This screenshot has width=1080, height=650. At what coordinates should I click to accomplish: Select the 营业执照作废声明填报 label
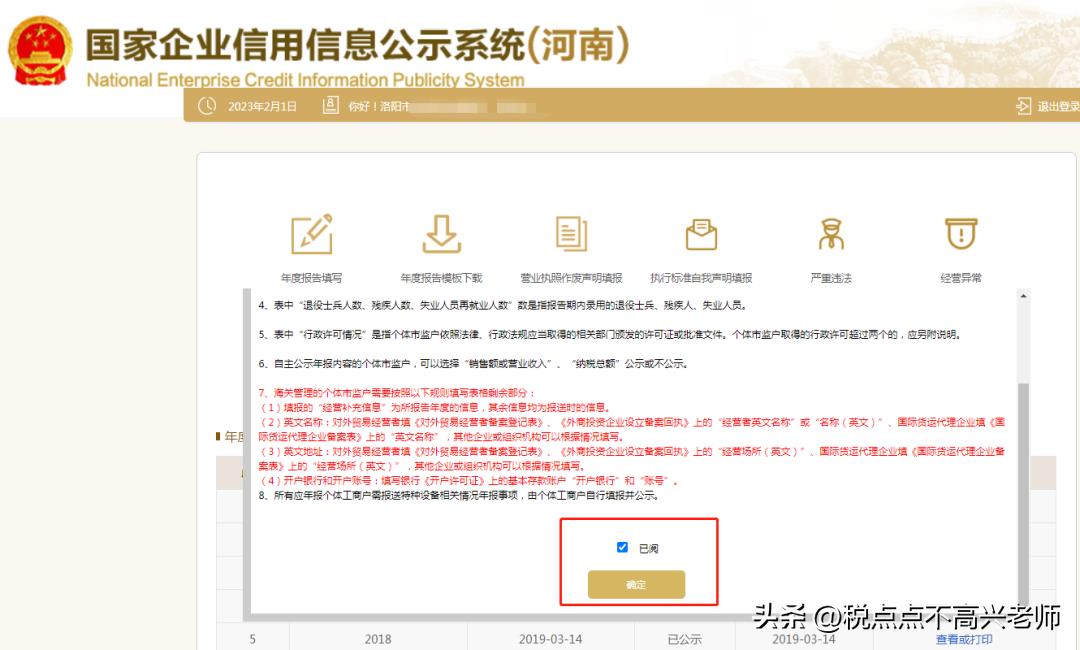click(x=571, y=278)
